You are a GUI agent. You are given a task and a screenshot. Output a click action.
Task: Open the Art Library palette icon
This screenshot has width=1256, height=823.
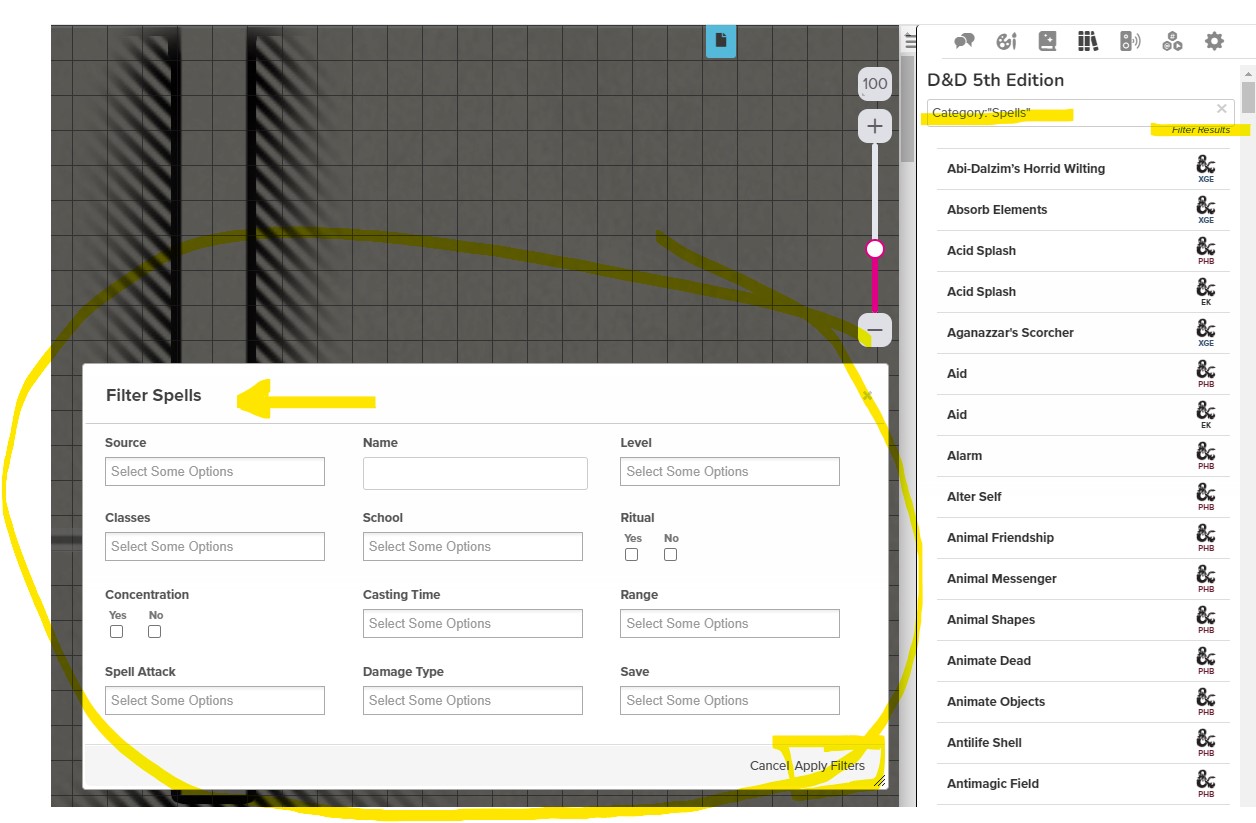pyautogui.click(x=1006, y=41)
